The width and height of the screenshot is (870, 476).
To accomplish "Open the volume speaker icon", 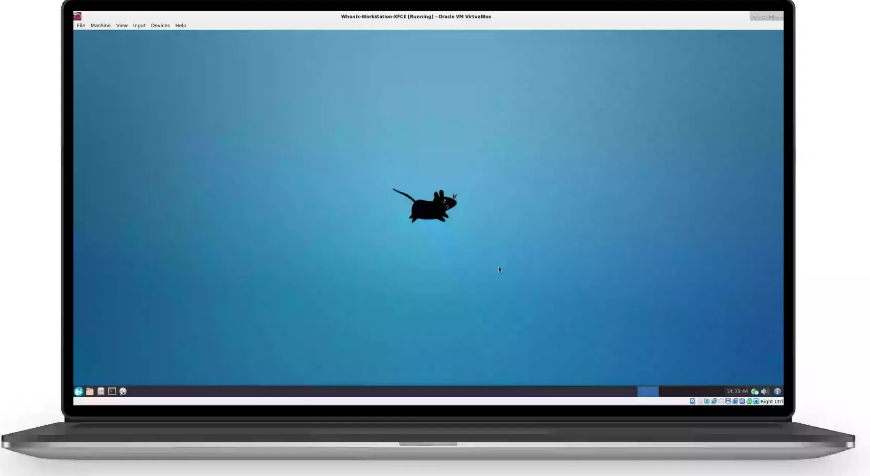I will point(765,391).
